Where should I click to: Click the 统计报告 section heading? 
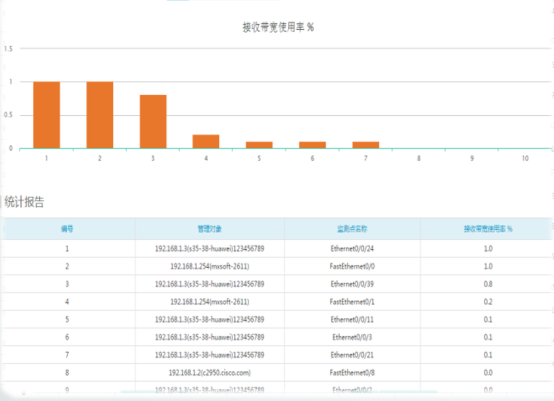pos(24,202)
